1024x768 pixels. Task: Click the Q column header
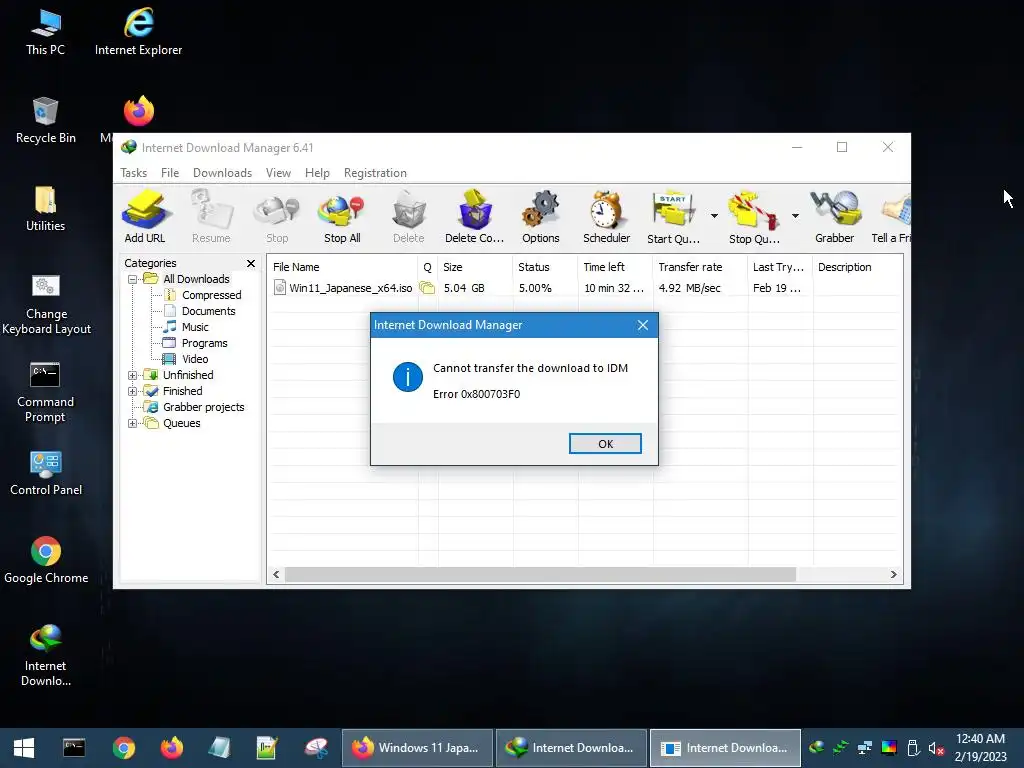pyautogui.click(x=428, y=267)
